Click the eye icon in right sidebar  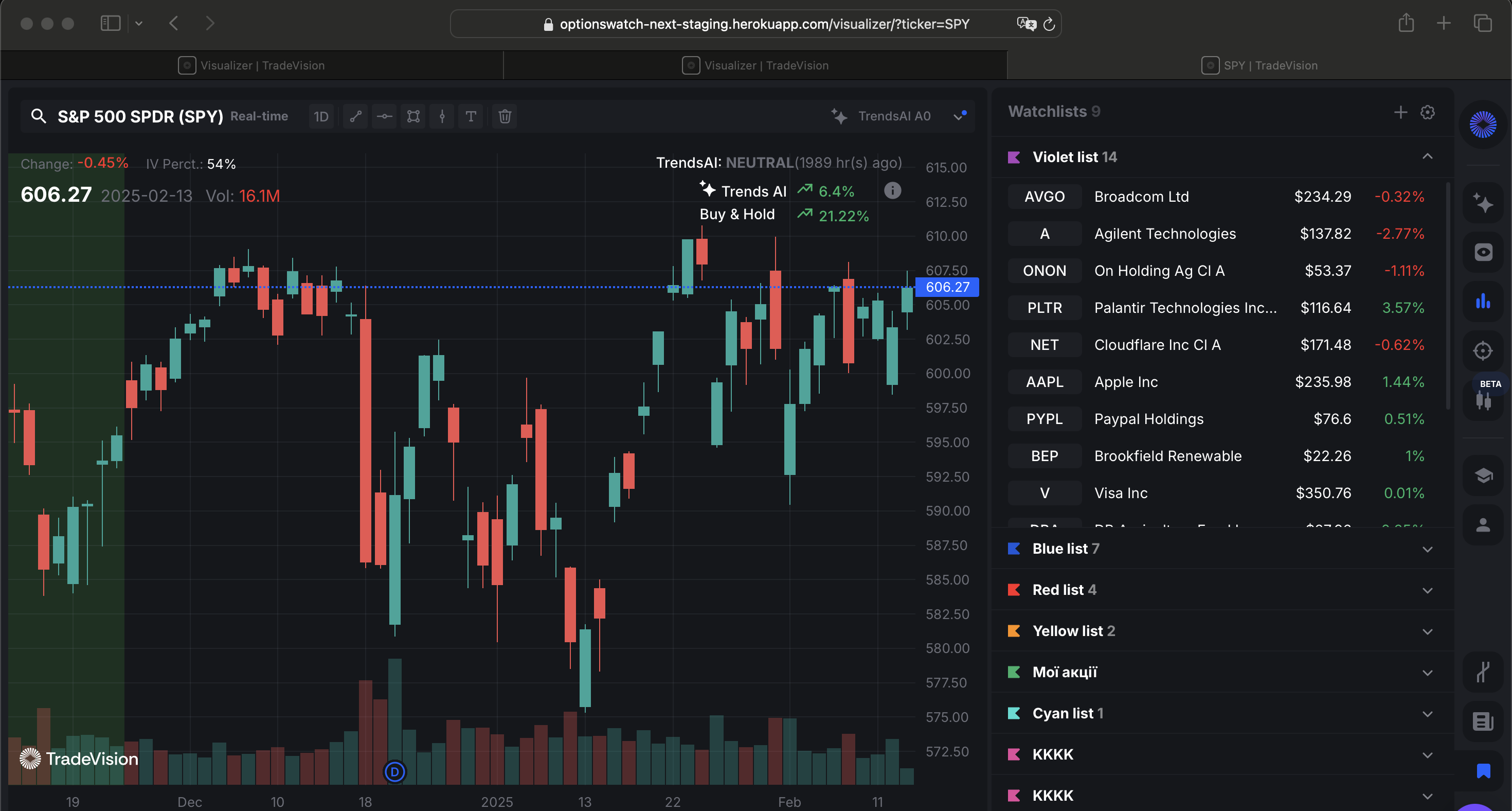click(1483, 253)
